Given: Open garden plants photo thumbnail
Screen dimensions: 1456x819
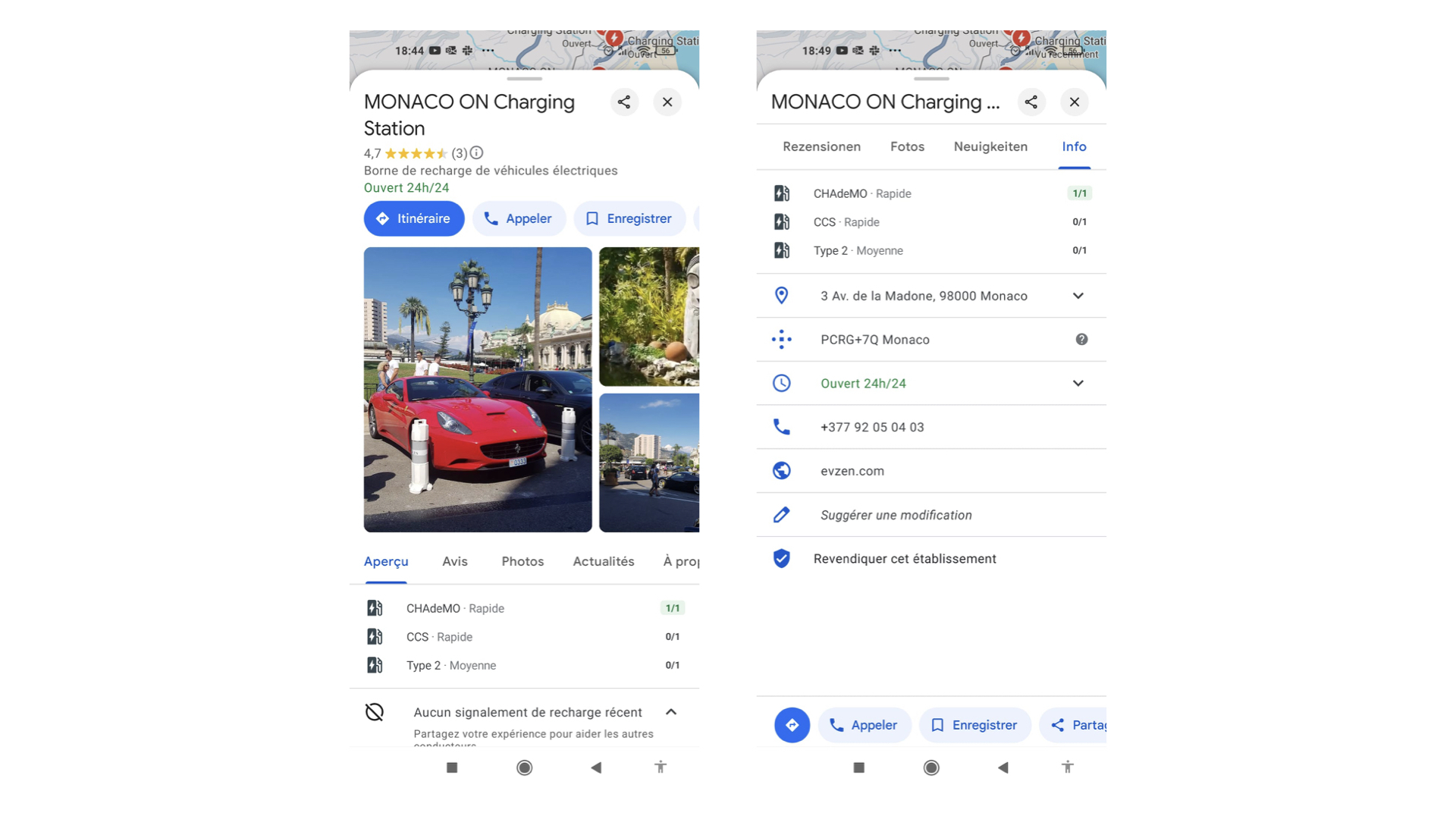Looking at the screenshot, I should point(649,316).
